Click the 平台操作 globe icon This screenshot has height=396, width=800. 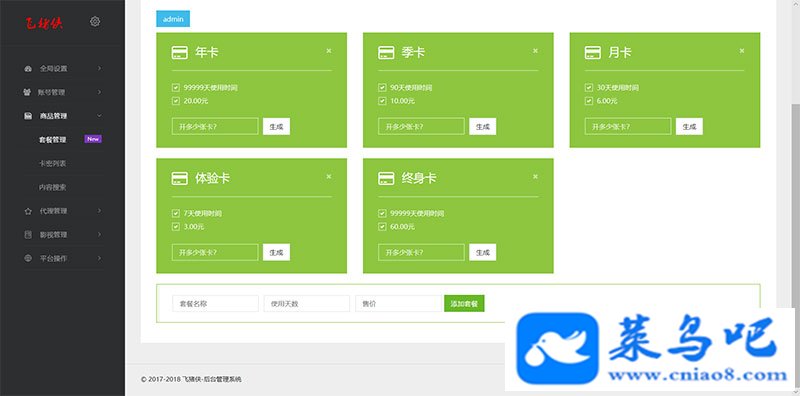(x=28, y=258)
